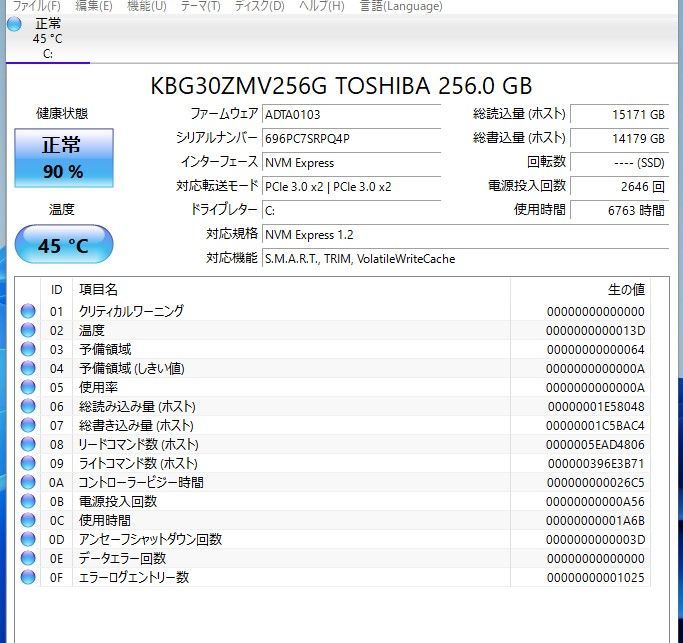This screenshot has height=643, width=683.
Task: Select the 予備領域 (しきい値) attribute name
Action: tap(132, 368)
